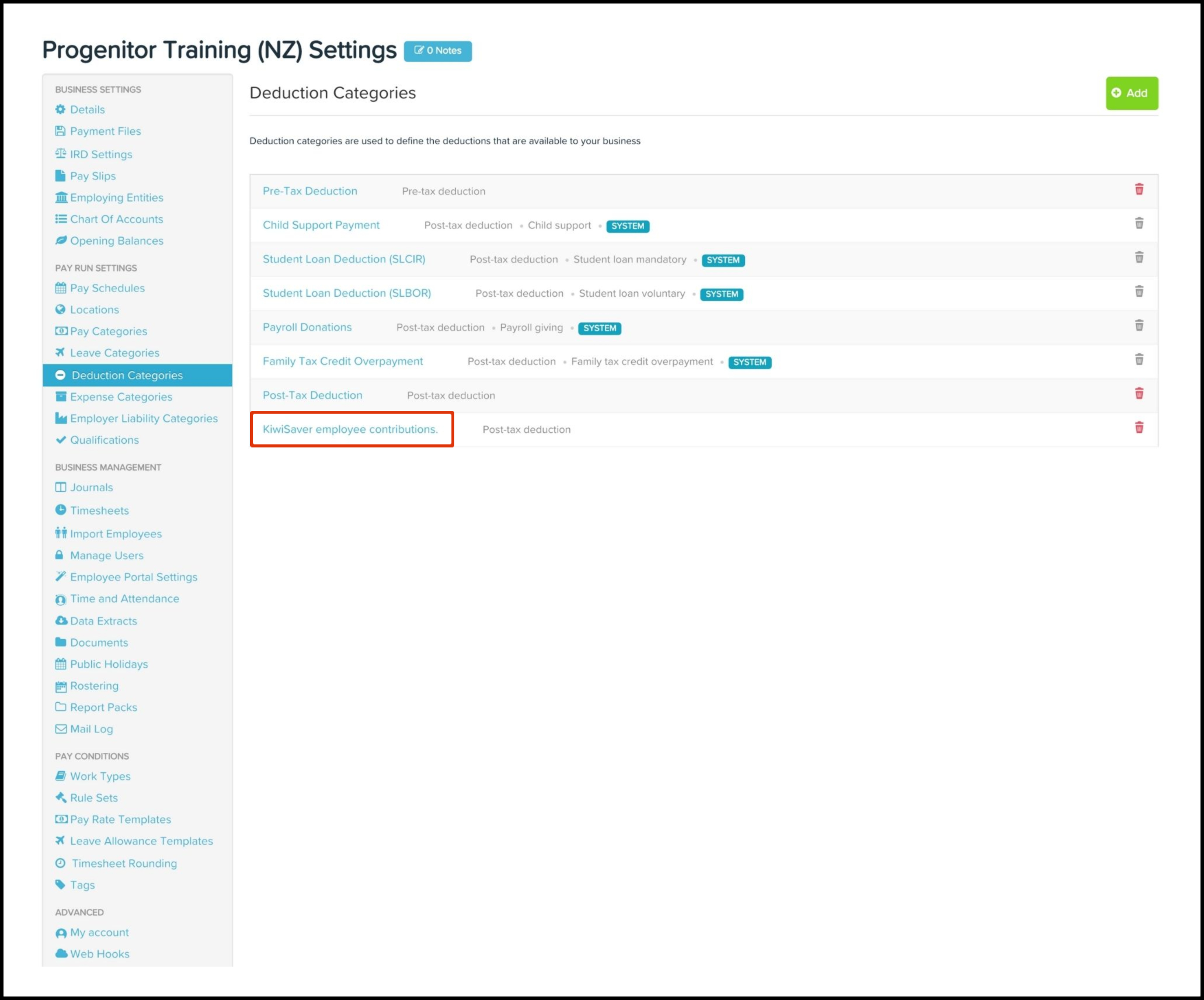Click the cloud icon beside Web Hooks

point(61,953)
